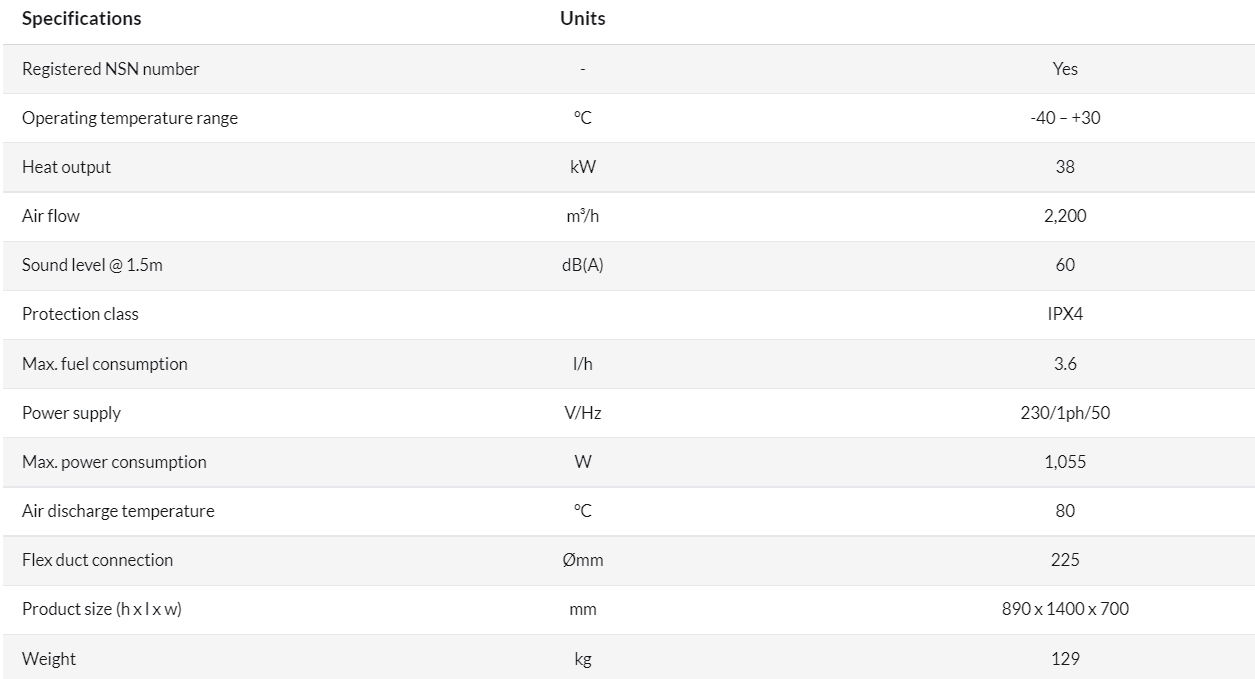Select the Weight row label
This screenshot has width=1255, height=679.
tap(49, 659)
